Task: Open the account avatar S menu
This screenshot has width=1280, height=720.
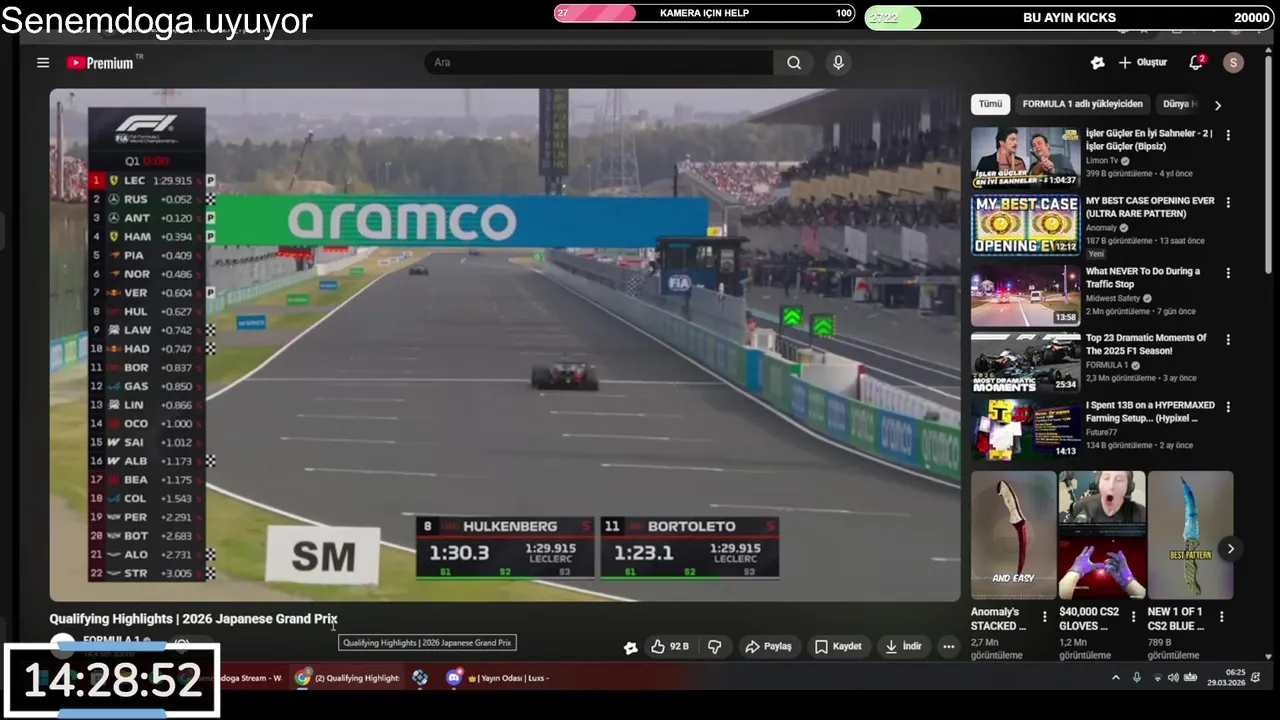Action: (1233, 62)
